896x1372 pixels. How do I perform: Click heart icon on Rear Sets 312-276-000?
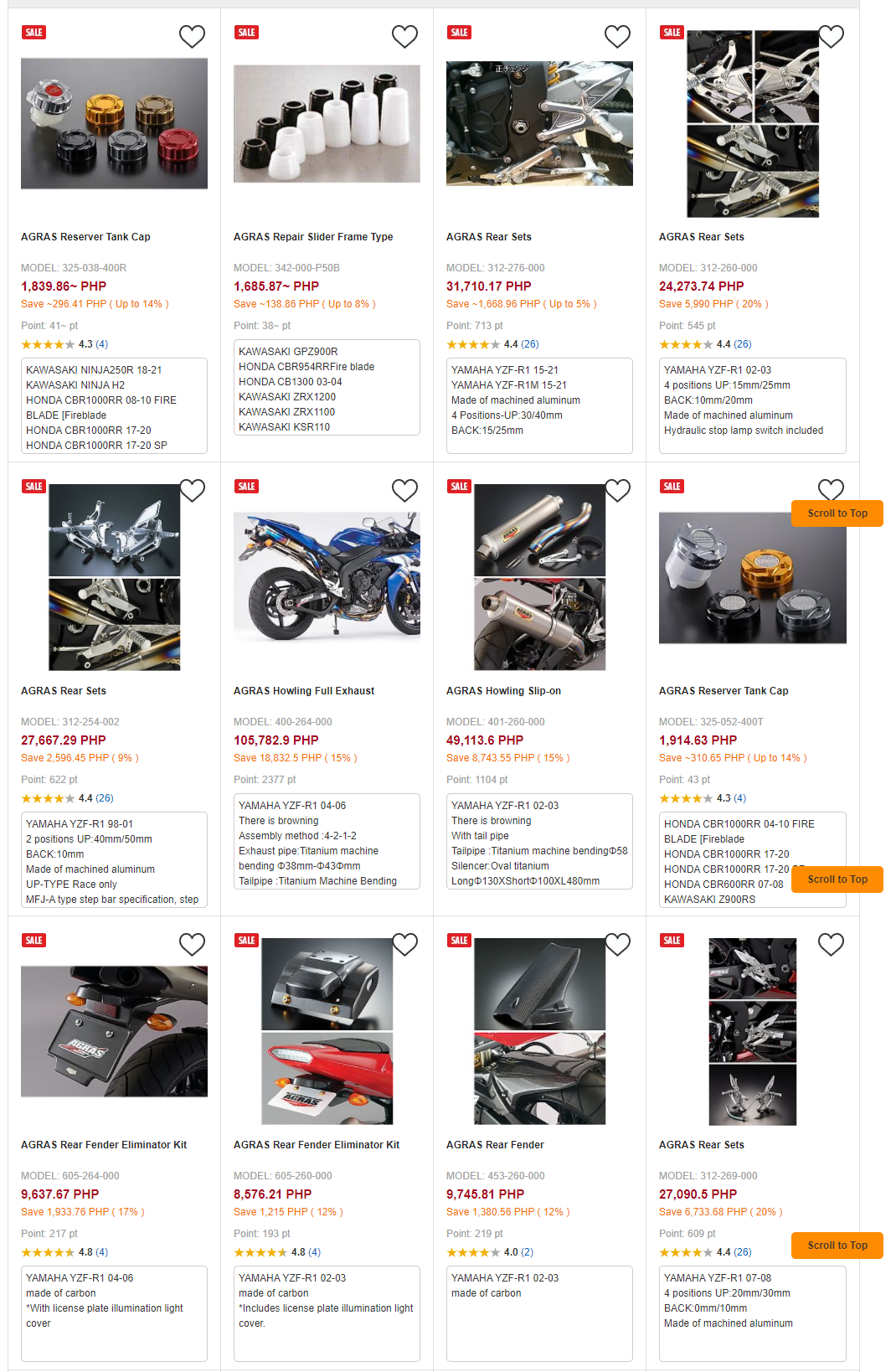pyautogui.click(x=618, y=36)
